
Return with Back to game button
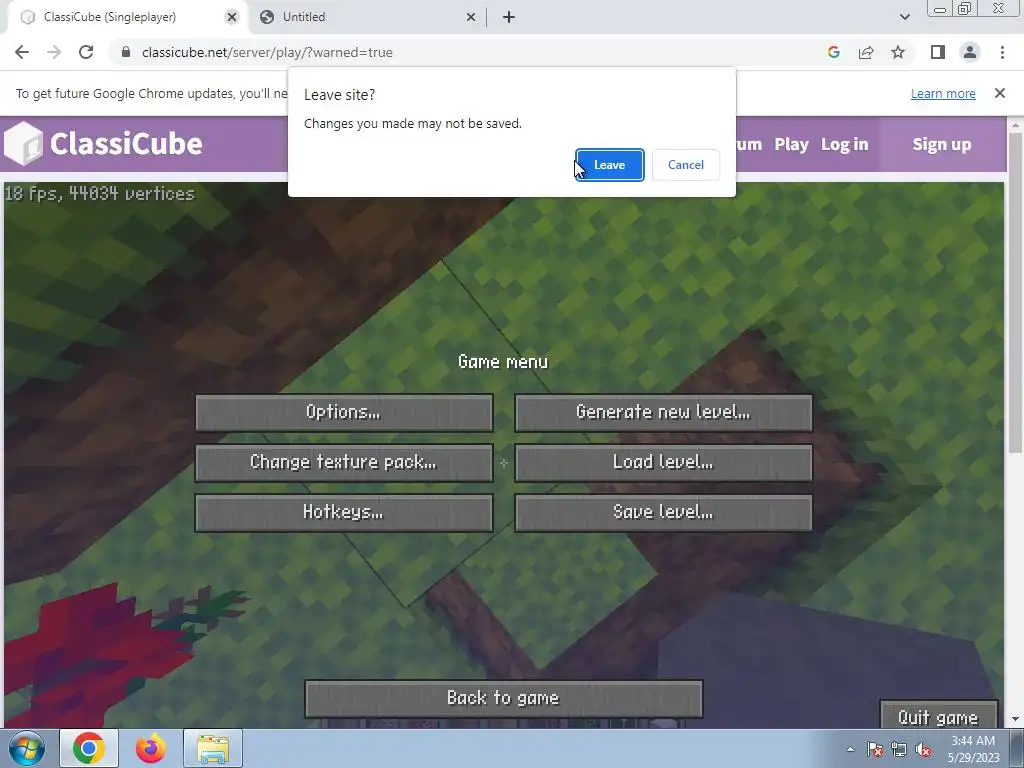coord(504,699)
